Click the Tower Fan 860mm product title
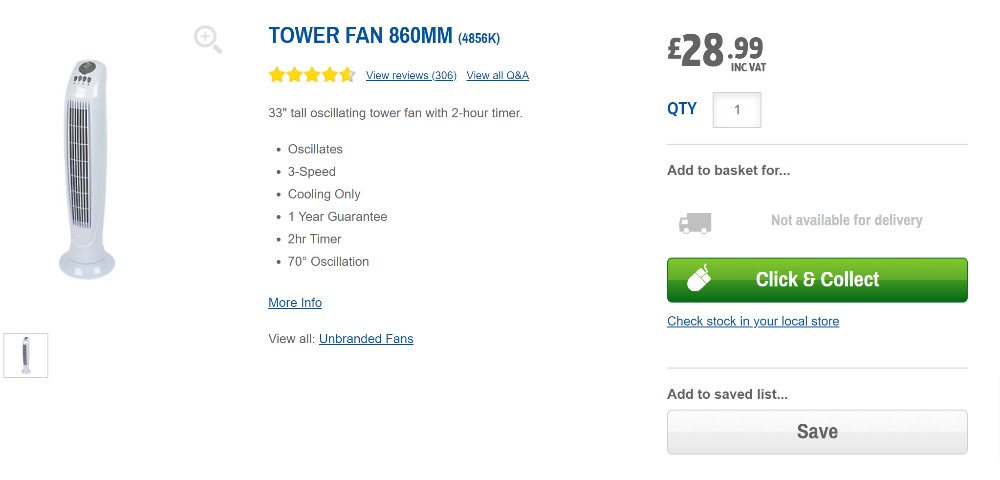Viewport: 1000px width, 480px height. pyautogui.click(x=361, y=37)
